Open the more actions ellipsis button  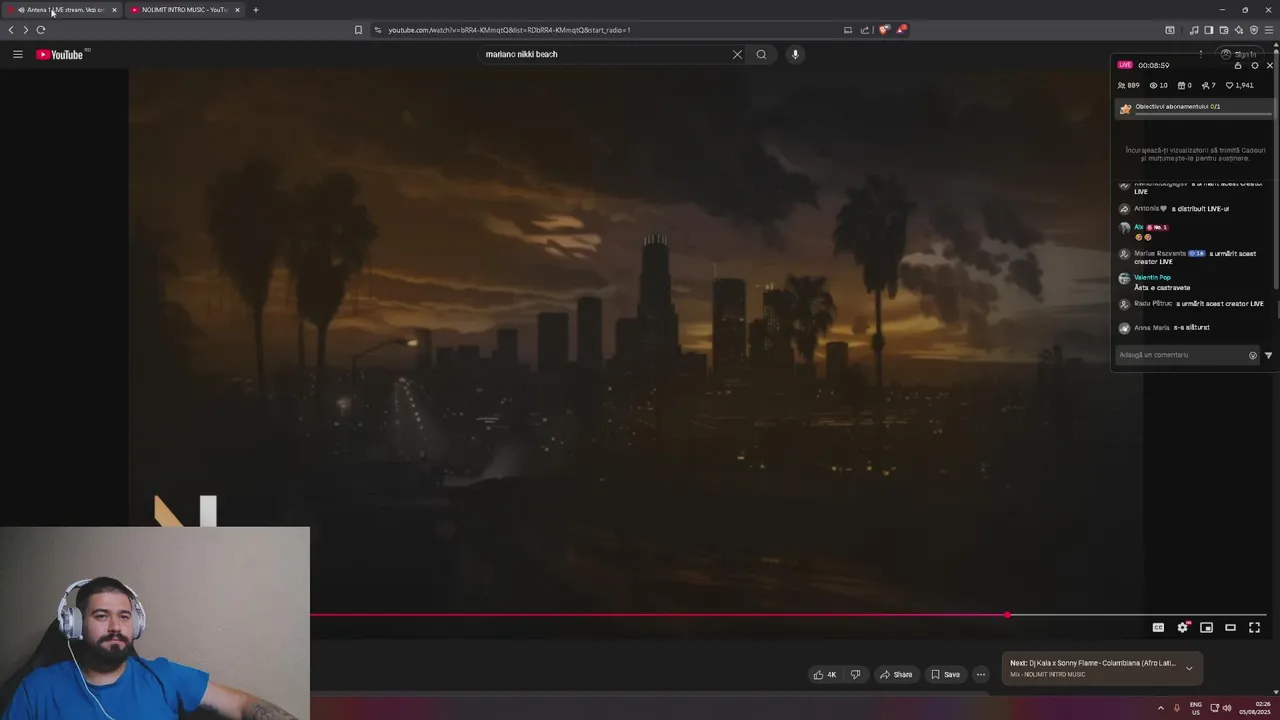pos(981,674)
